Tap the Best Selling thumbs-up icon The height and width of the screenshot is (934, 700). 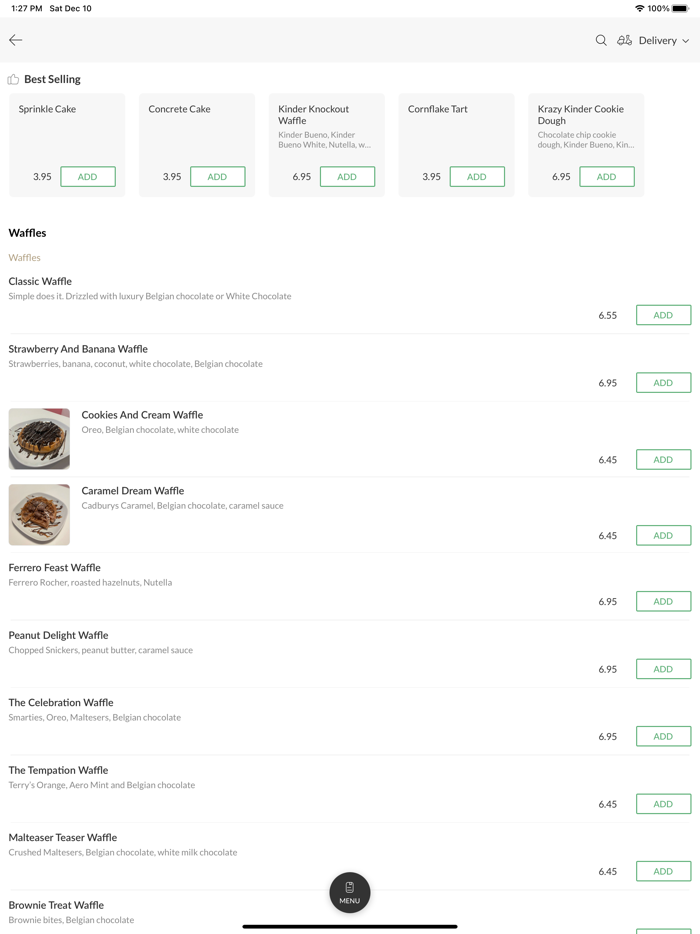13,79
